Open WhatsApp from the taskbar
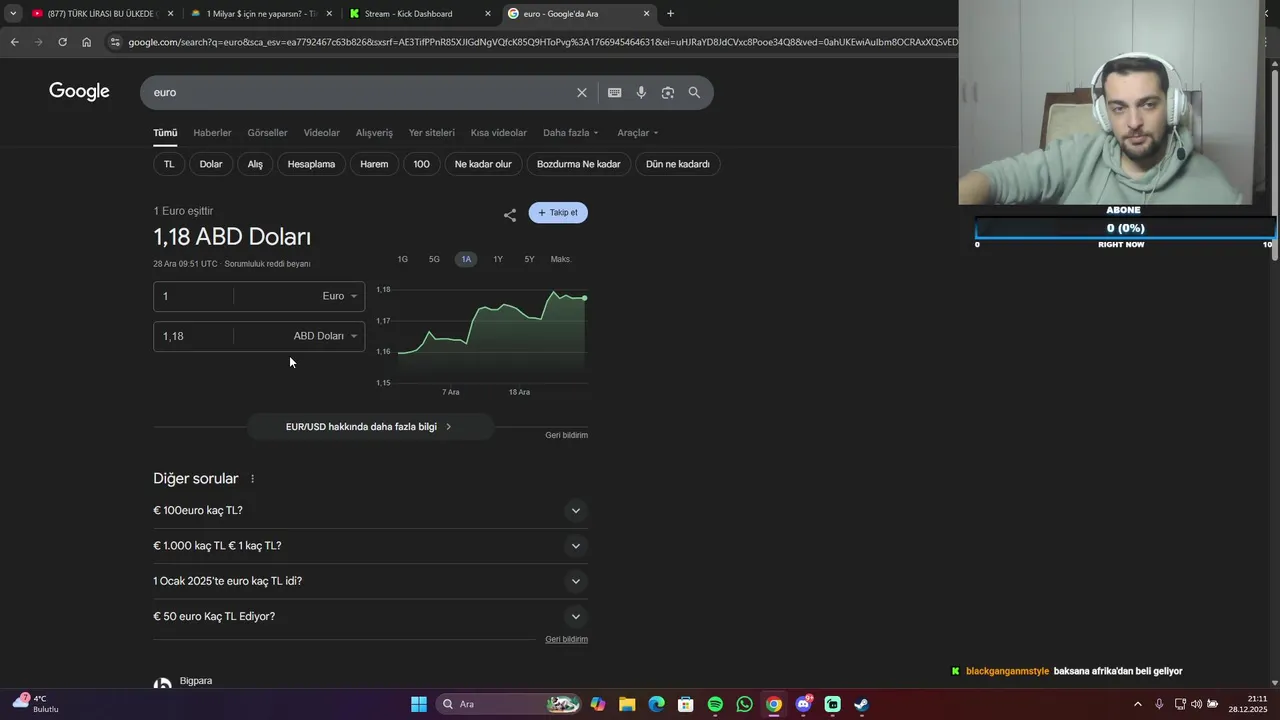This screenshot has height=720, width=1280. tap(744, 704)
